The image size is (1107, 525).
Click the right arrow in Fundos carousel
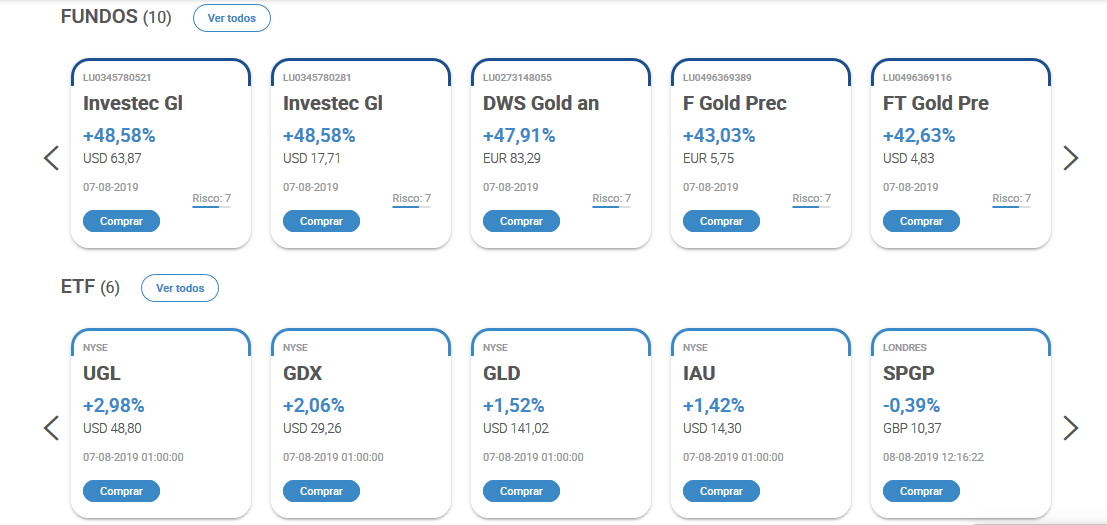pyautogui.click(x=1071, y=158)
